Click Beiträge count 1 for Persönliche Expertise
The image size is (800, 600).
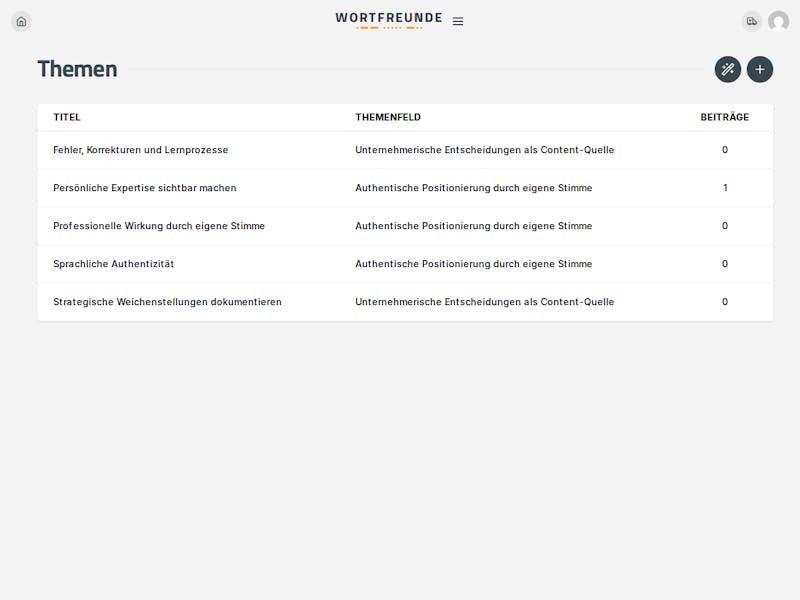725,188
